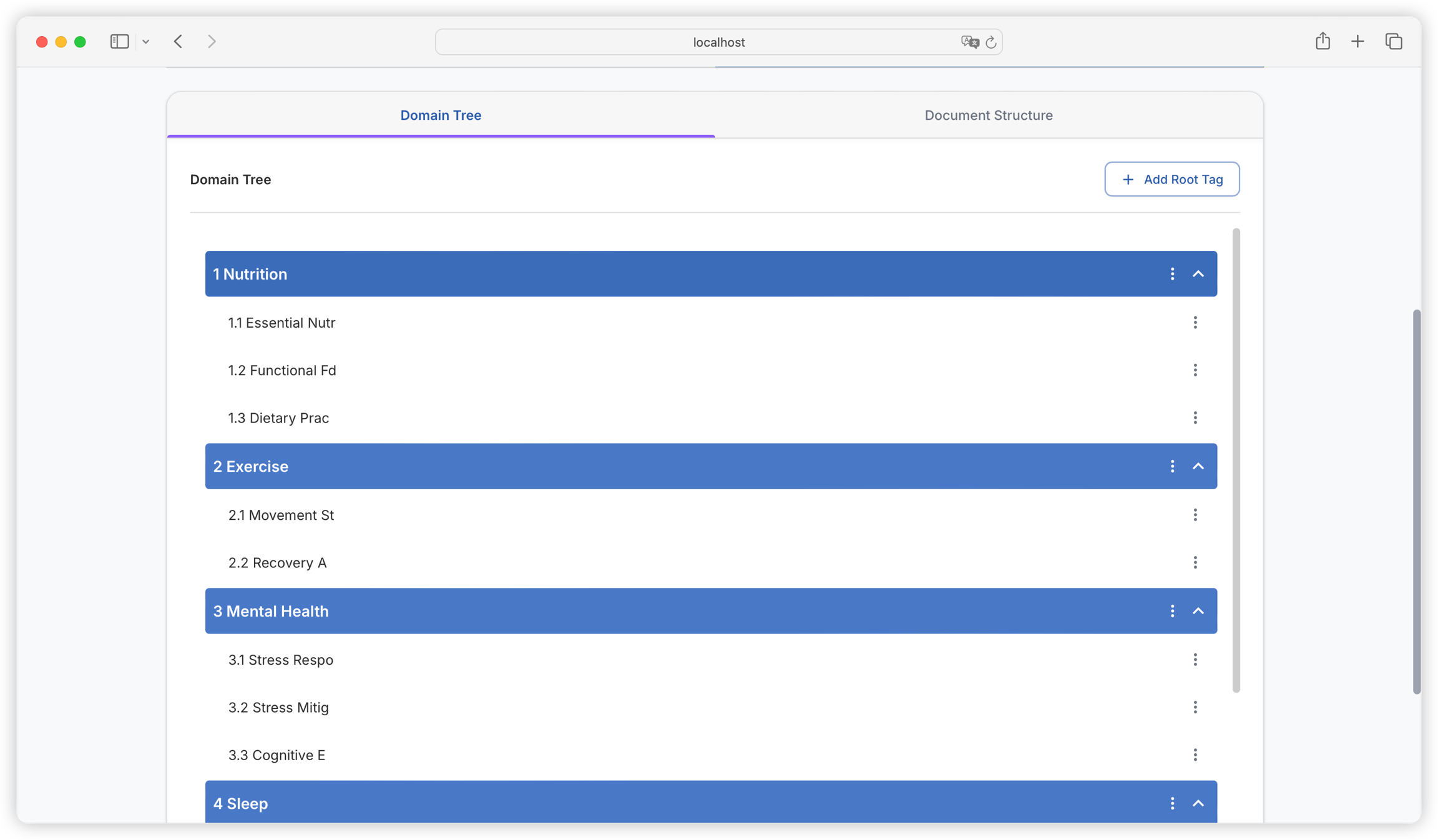Open kebab menu for 2.2 Recovery A
Viewport: 1438px width, 840px height.
click(1195, 562)
